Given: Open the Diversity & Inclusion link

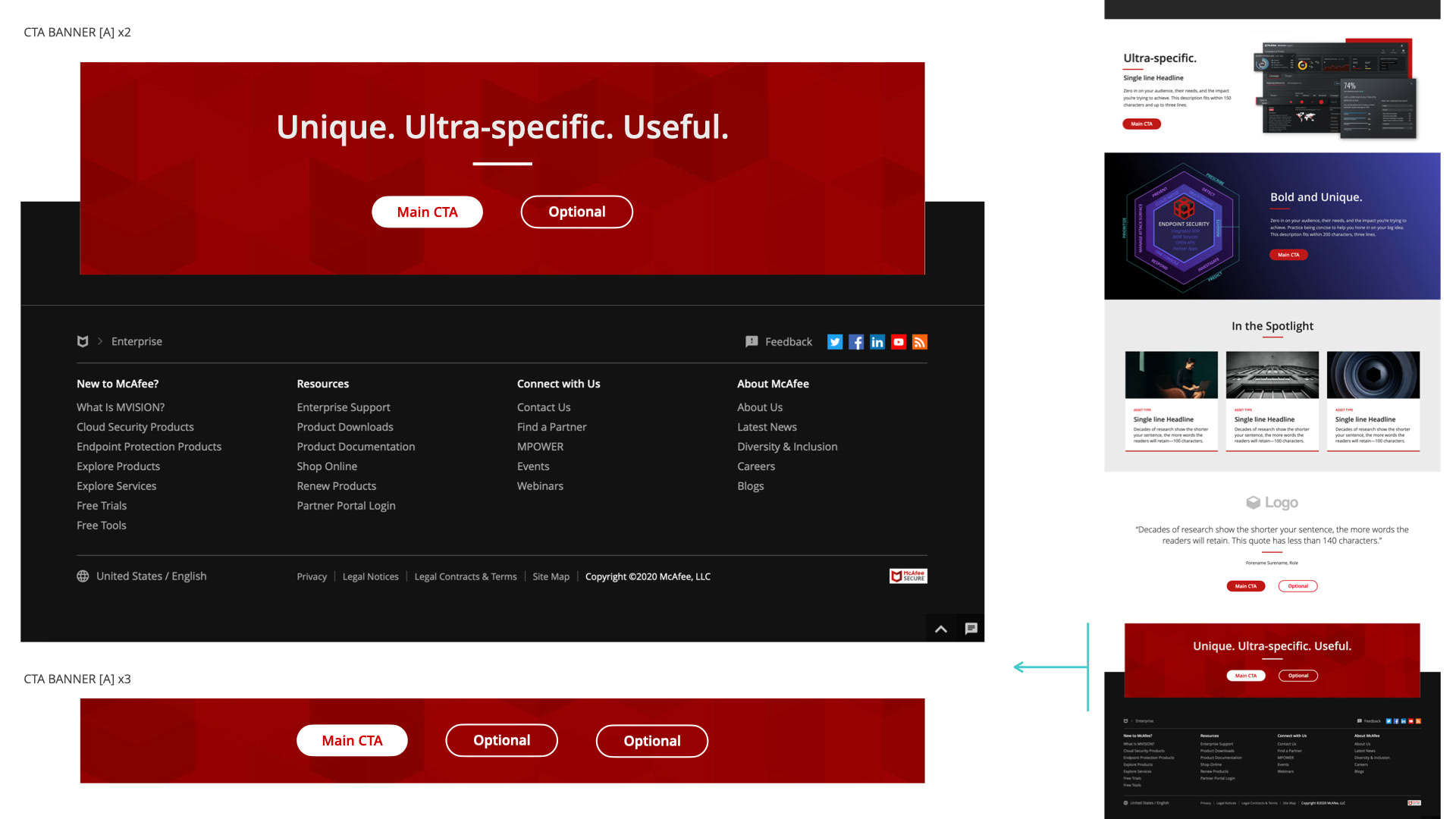Looking at the screenshot, I should (787, 447).
